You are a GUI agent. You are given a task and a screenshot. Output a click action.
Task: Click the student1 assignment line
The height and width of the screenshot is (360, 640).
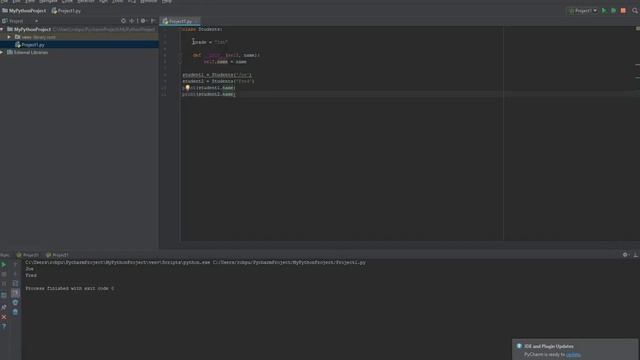point(217,75)
